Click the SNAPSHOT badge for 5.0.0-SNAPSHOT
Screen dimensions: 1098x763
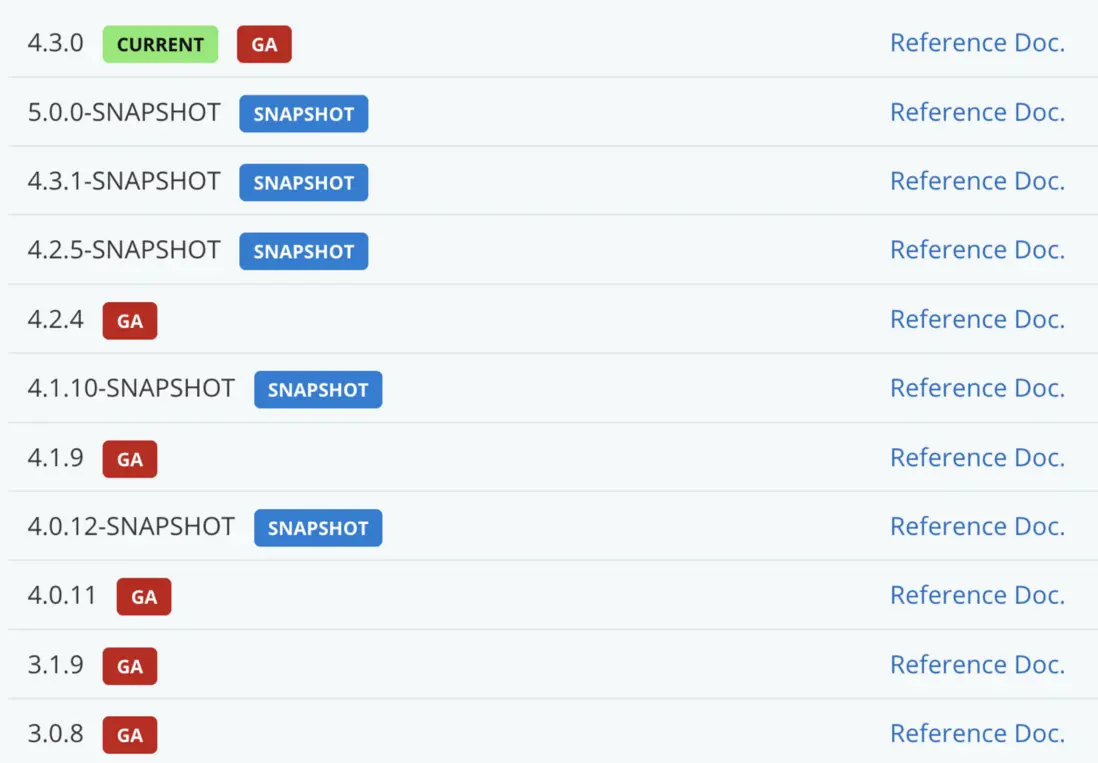coord(303,113)
